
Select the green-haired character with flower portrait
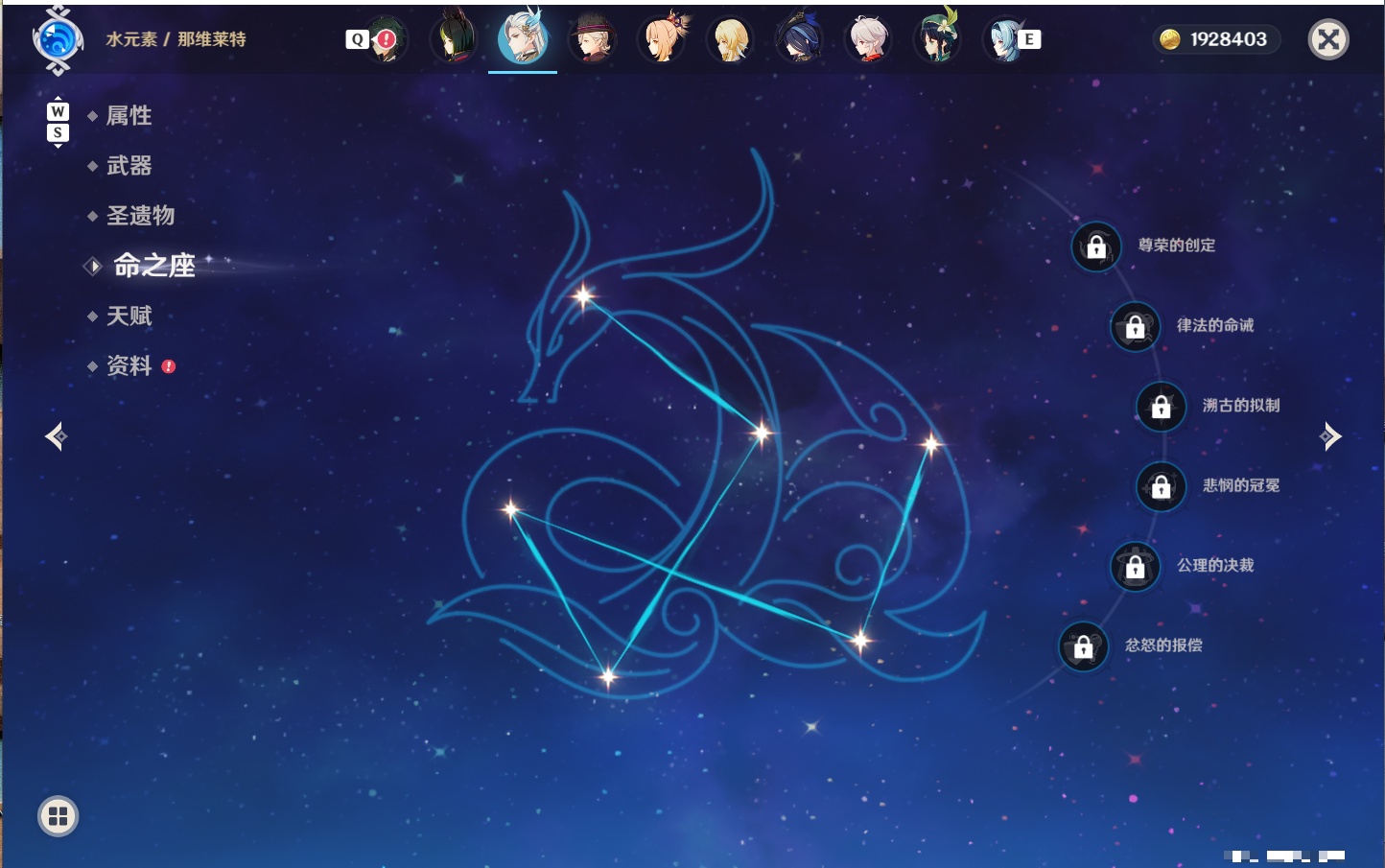(937, 37)
